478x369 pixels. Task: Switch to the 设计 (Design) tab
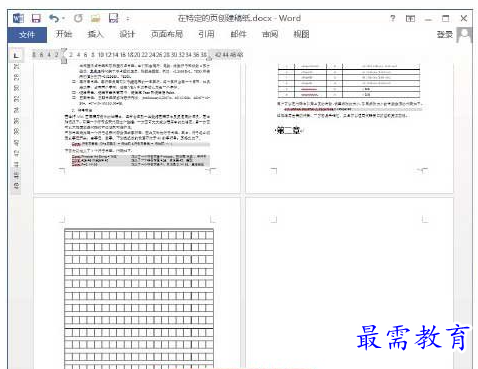pyautogui.click(x=127, y=34)
